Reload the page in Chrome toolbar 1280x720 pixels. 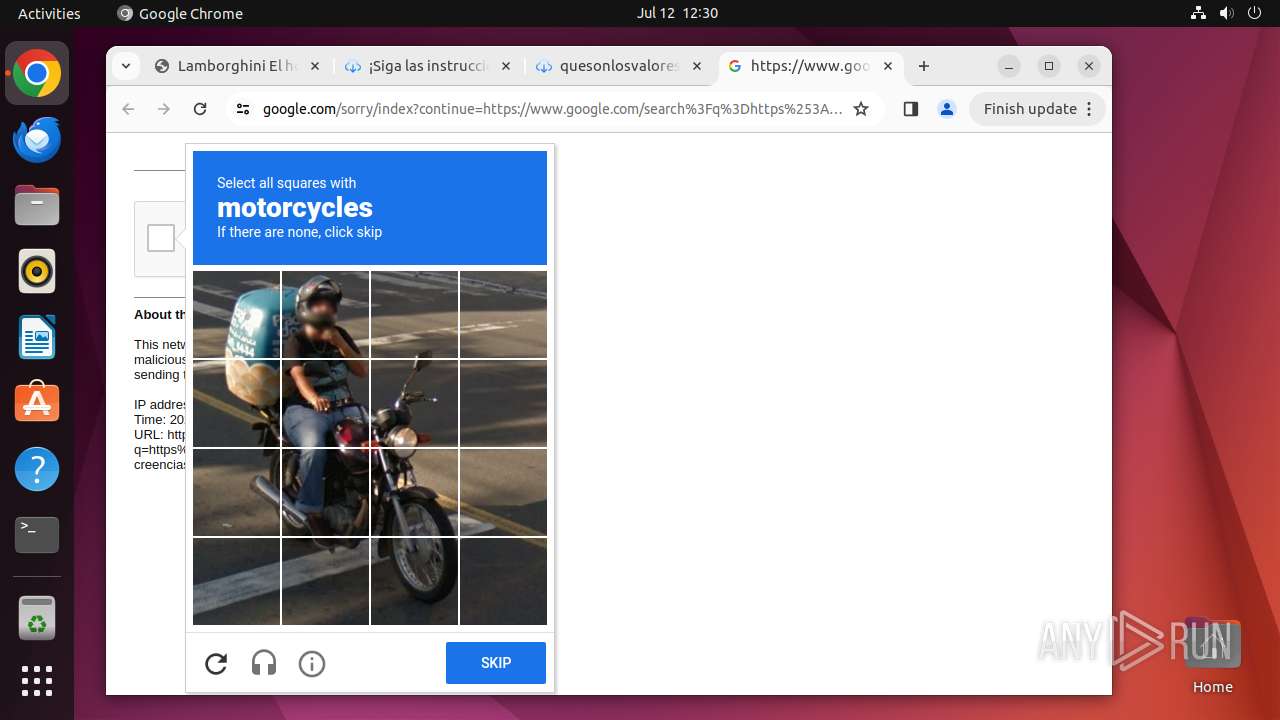point(200,109)
